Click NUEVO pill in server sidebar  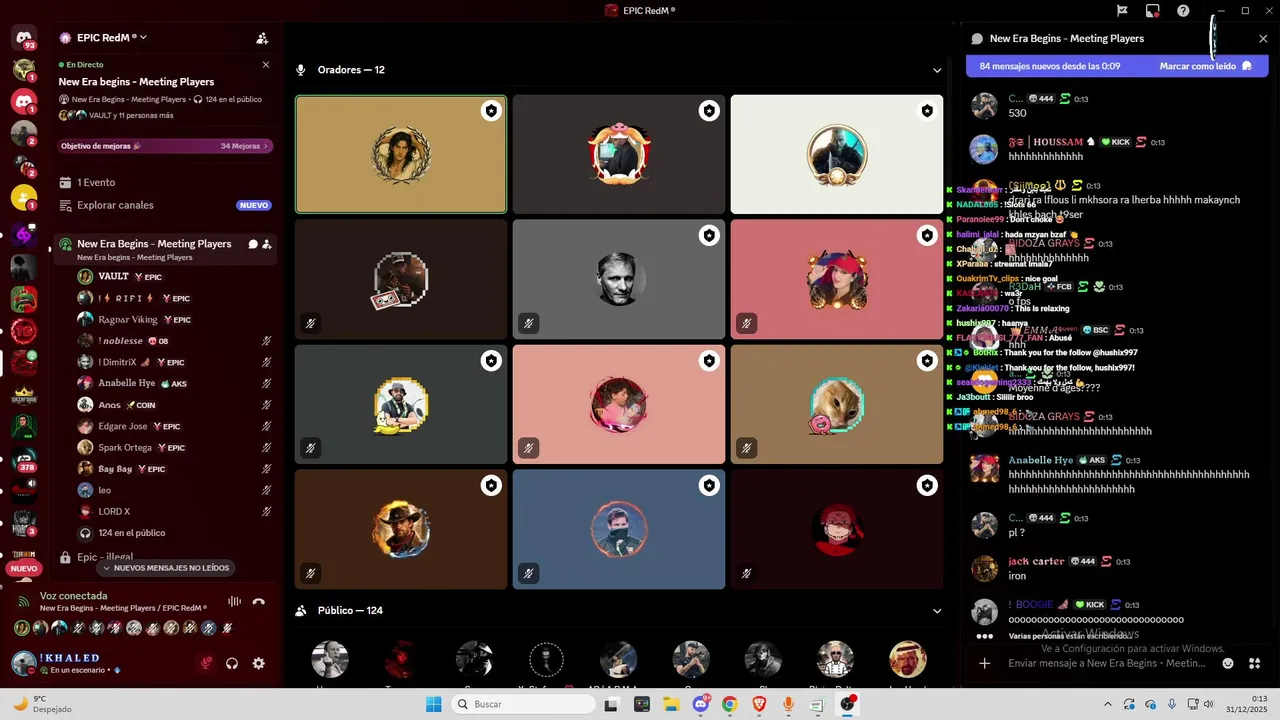coord(24,568)
